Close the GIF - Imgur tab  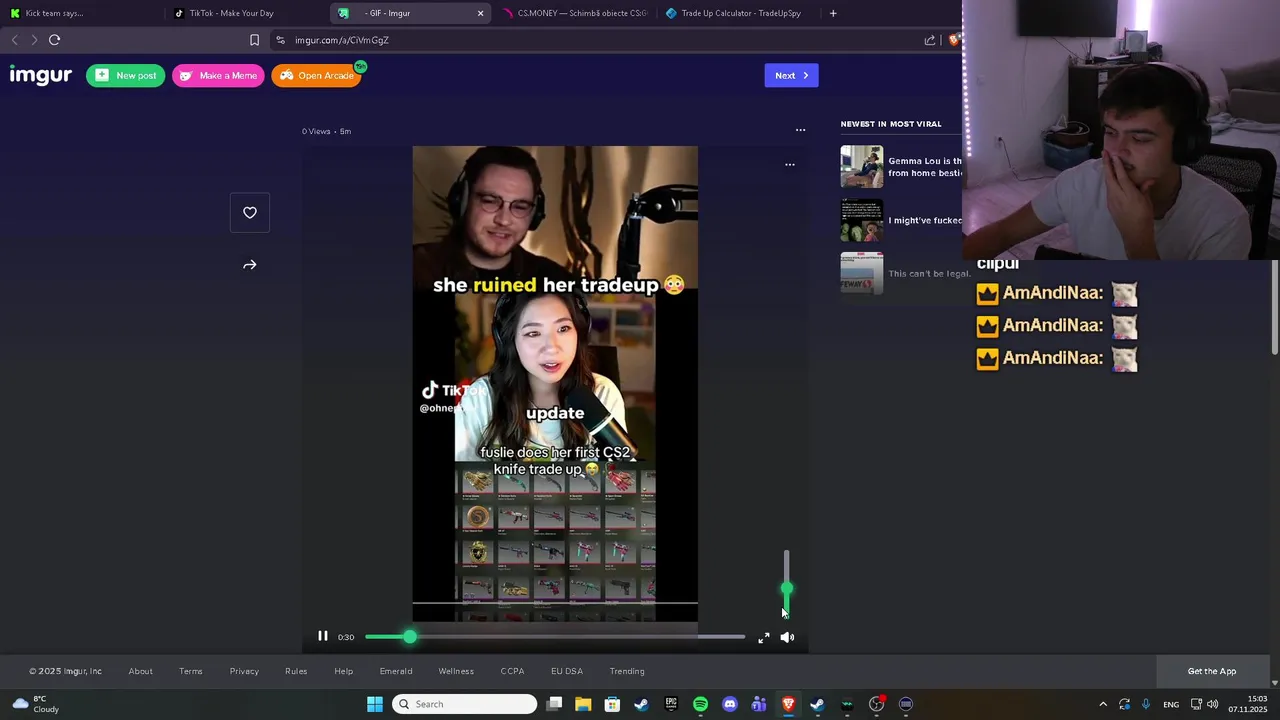click(480, 13)
